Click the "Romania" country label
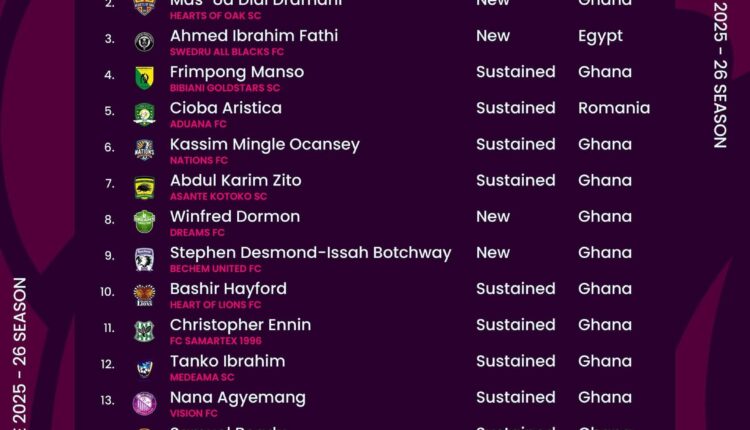This screenshot has height=430, width=750. coord(614,108)
